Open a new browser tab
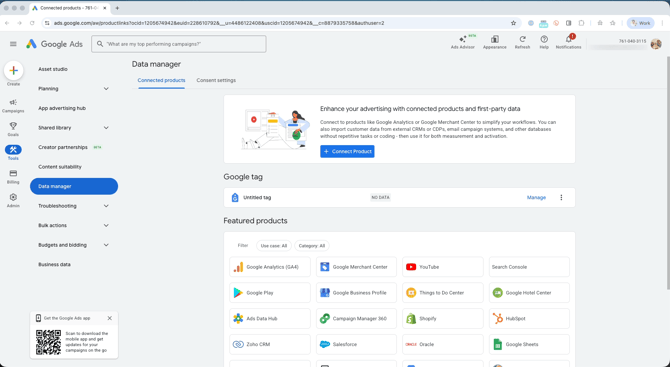The width and height of the screenshot is (670, 367). [x=117, y=8]
